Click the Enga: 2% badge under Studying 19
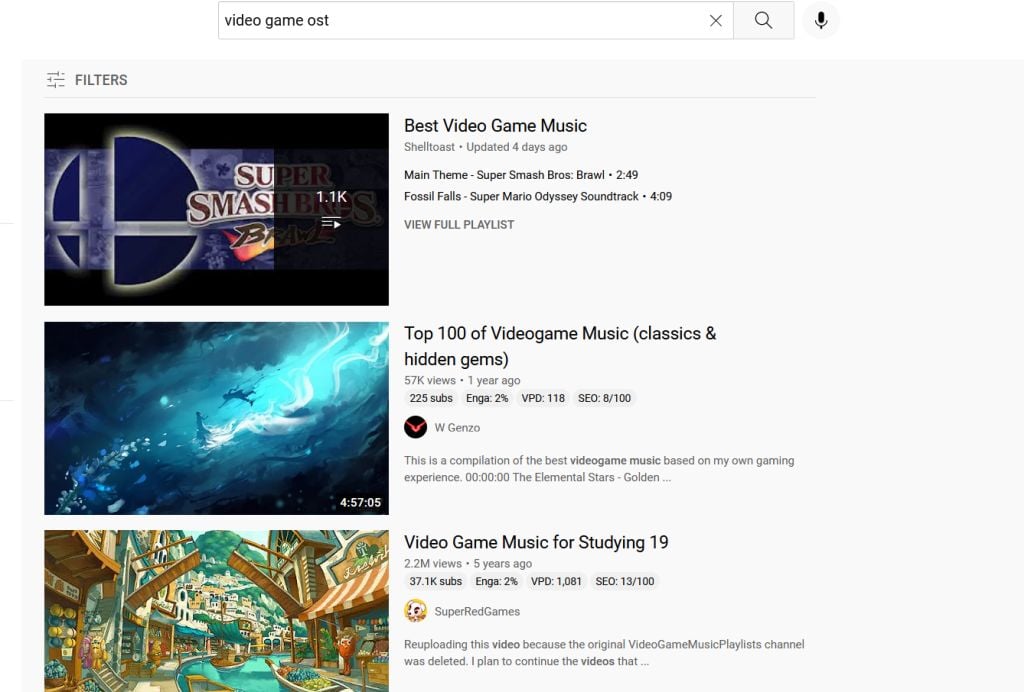Viewport: 1024px width, 692px height. point(496,582)
